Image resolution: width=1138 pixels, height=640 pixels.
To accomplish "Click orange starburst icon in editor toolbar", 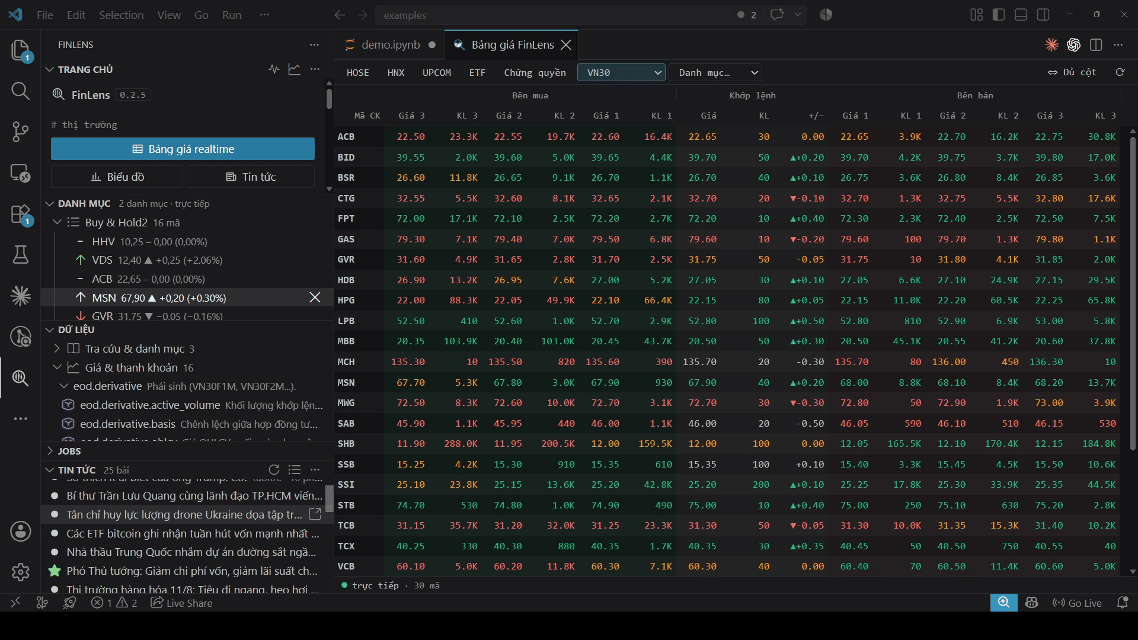I will (1052, 45).
